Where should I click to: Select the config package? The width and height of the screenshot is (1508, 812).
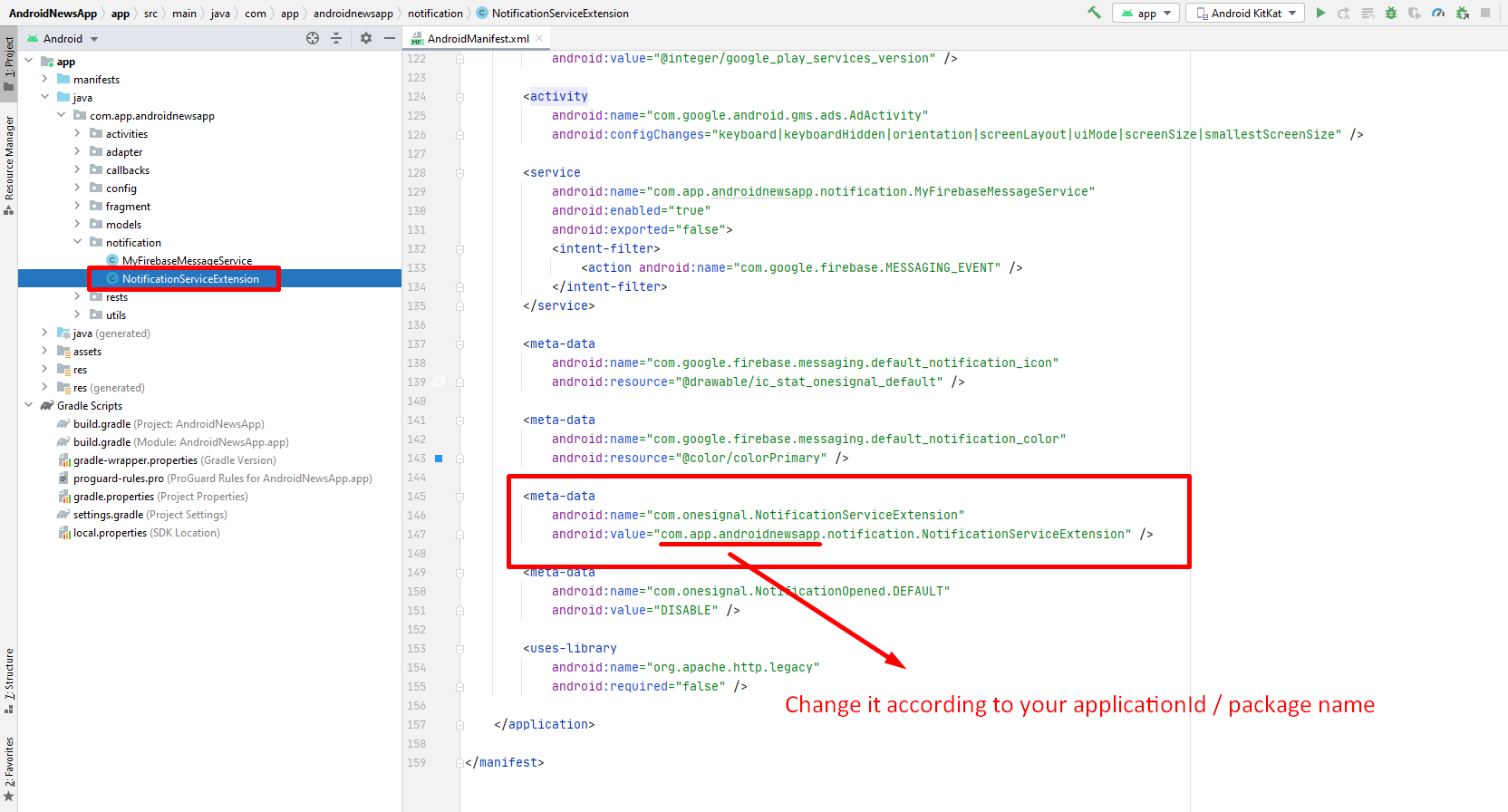121,188
